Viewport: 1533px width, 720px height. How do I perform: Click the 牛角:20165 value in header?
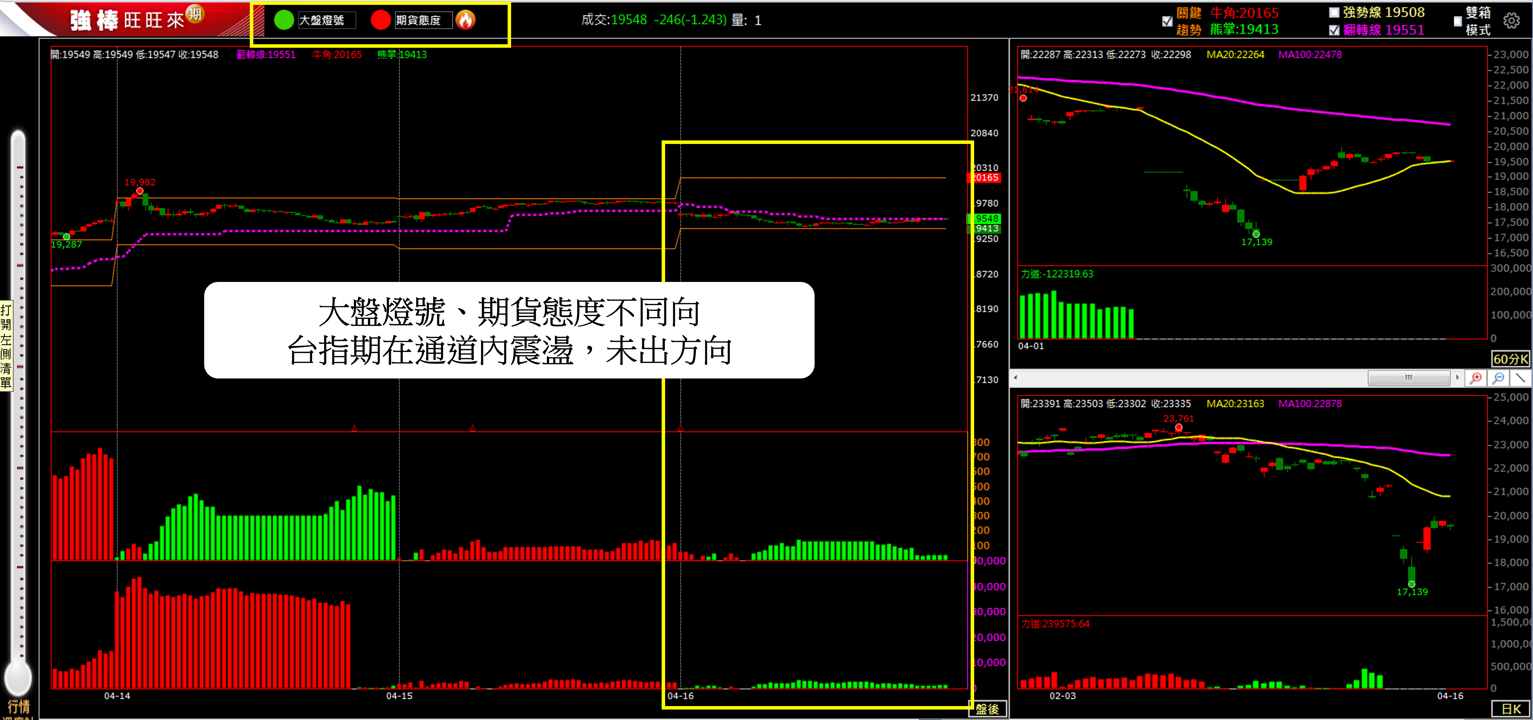(1244, 13)
